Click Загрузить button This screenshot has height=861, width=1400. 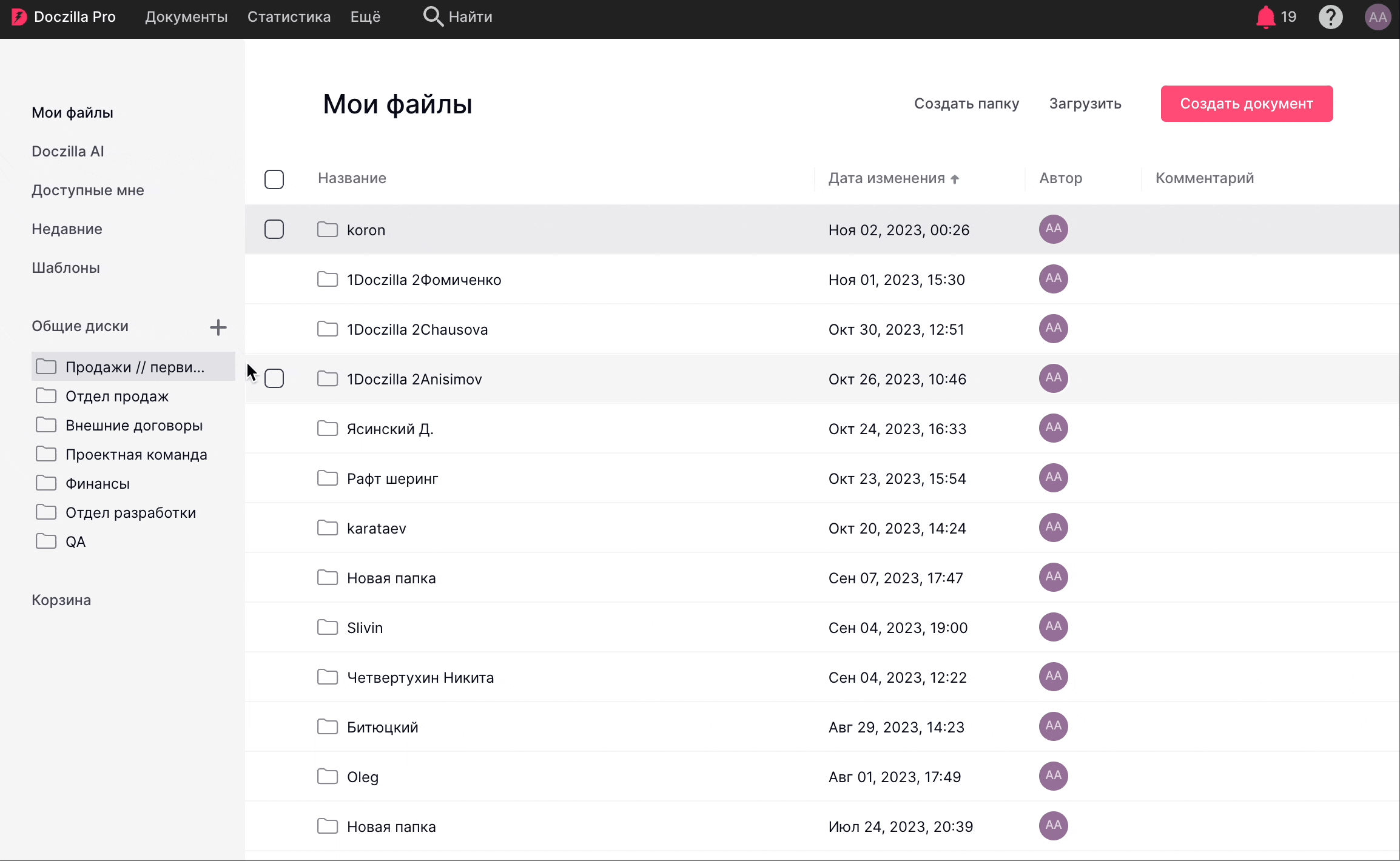click(1085, 104)
